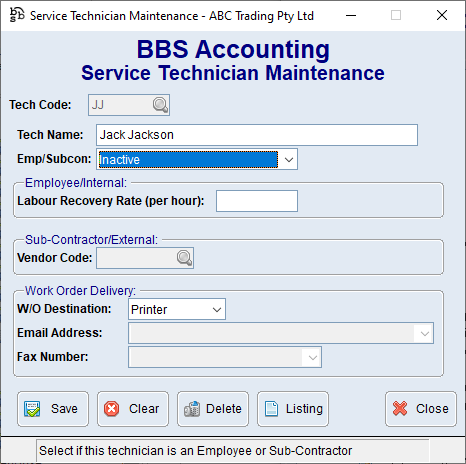466x464 pixels.
Task: Click the Delete button's shredder icon
Action: point(192,409)
